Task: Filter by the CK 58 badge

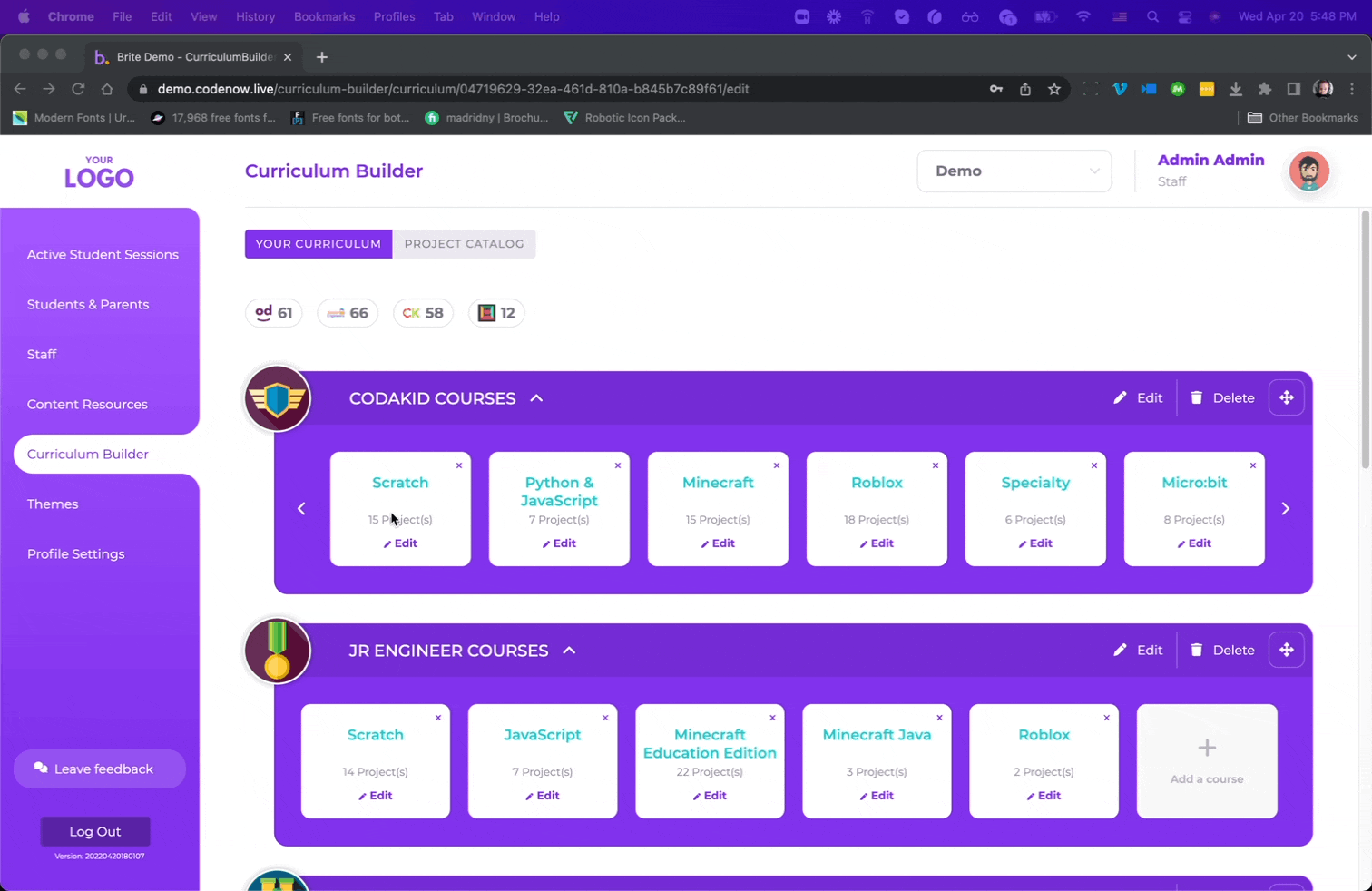Action: [x=423, y=313]
